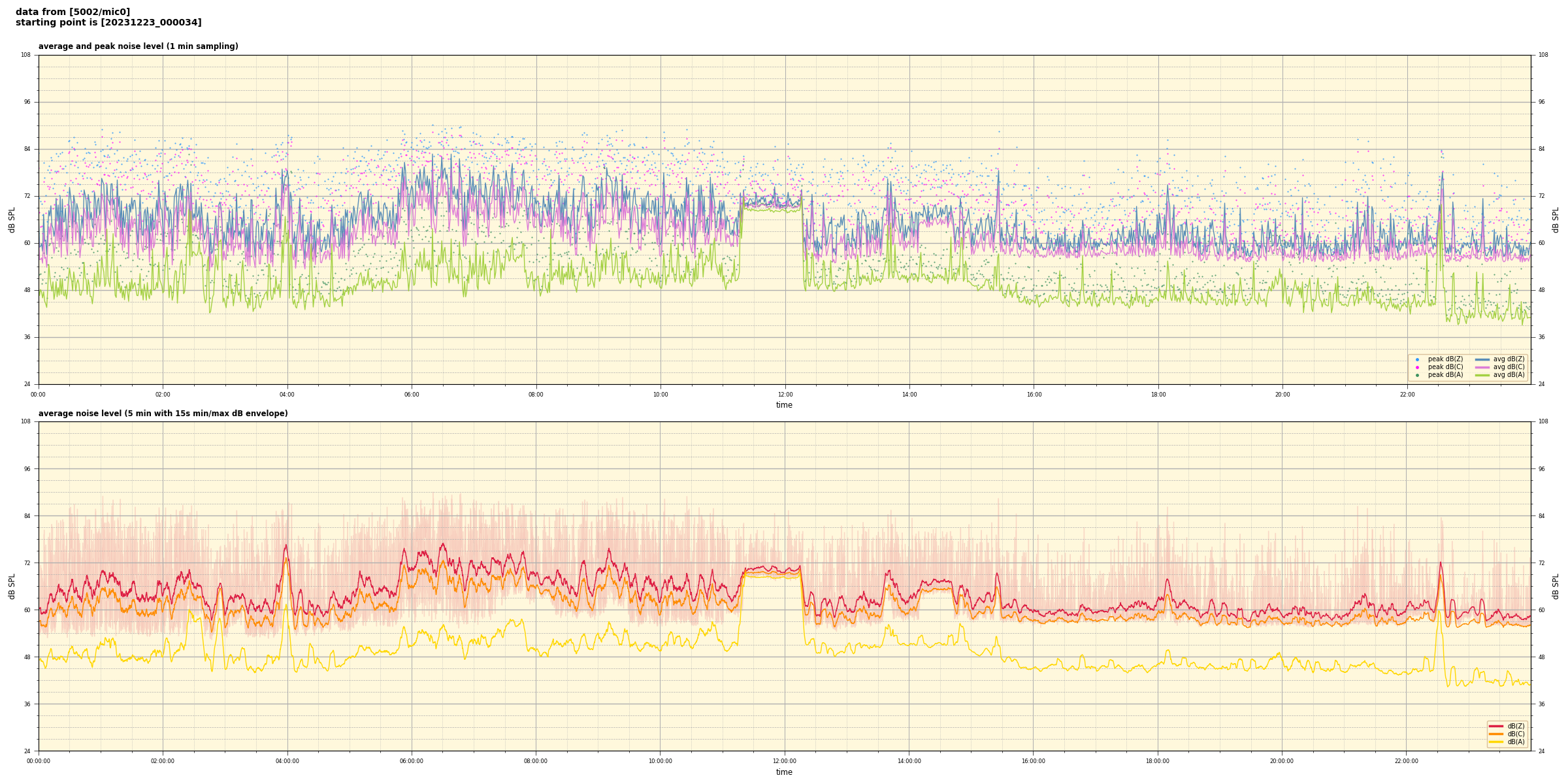Select the avg dB(A) green line swatch

pyautogui.click(x=1482, y=375)
